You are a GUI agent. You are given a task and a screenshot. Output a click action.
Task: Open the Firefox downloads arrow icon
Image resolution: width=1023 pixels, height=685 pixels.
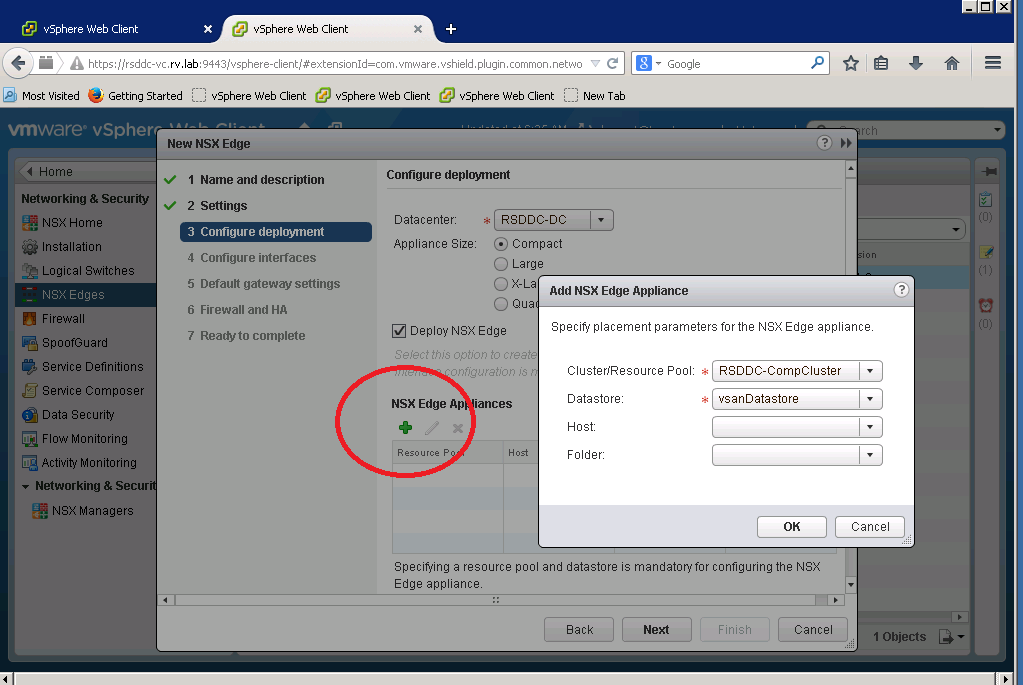pos(916,63)
